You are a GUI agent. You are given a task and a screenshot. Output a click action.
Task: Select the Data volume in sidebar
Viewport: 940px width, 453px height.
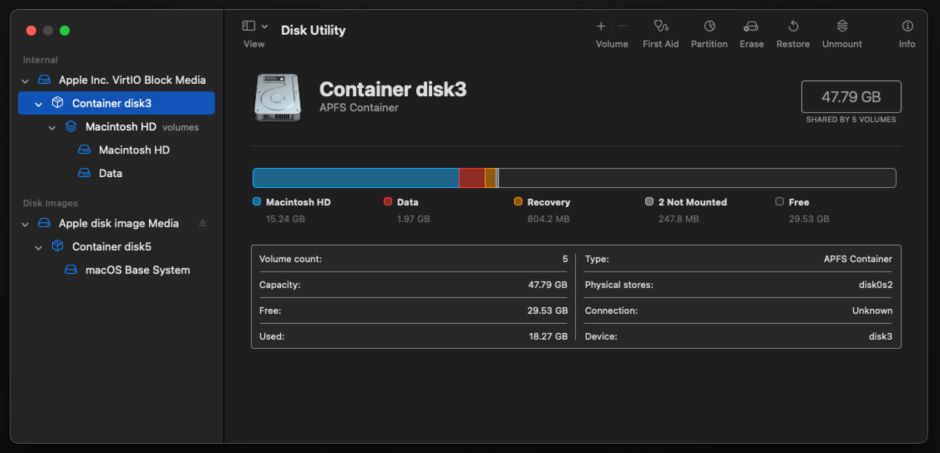[x=110, y=173]
